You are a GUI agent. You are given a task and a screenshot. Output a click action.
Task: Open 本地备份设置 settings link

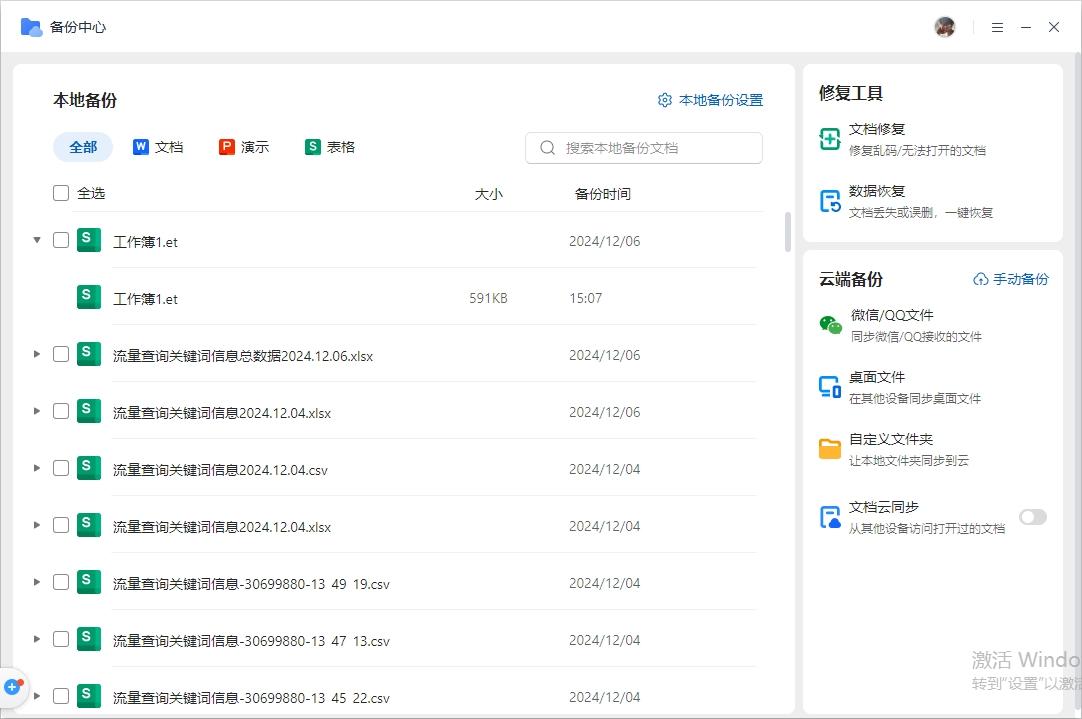710,100
